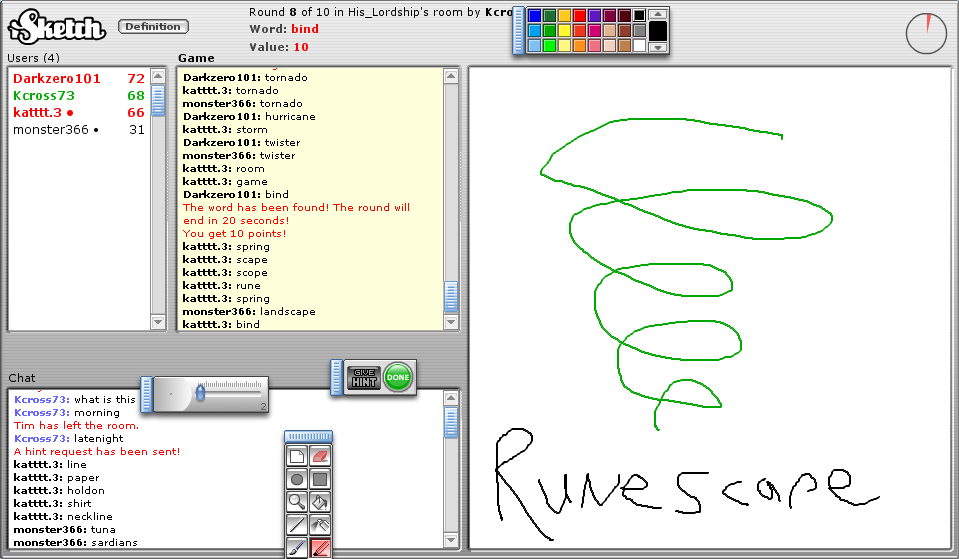Pick the gray color swatch
Viewport: 959px width, 559px height.
pyautogui.click(x=639, y=31)
